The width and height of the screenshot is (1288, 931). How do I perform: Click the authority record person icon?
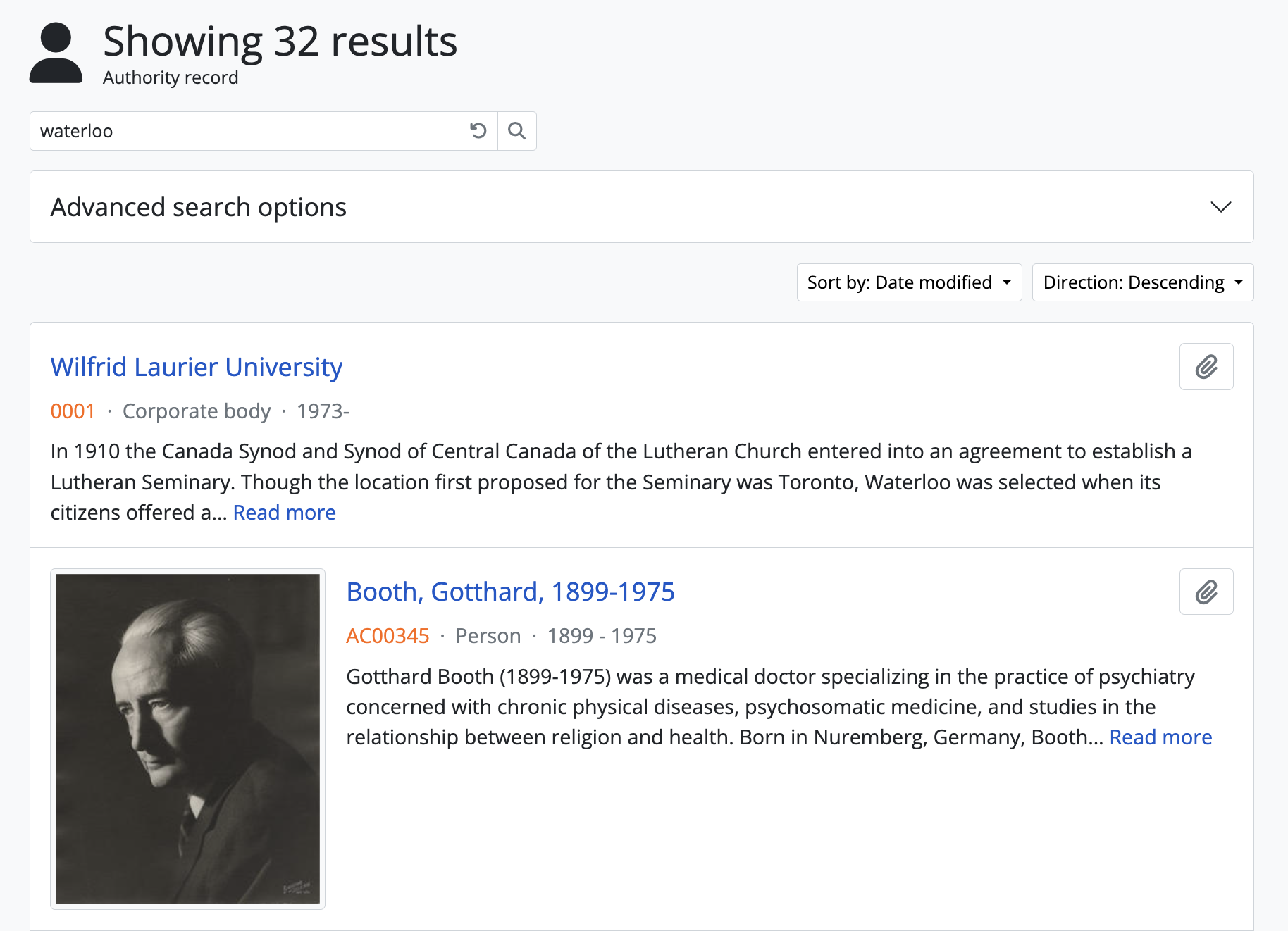tap(56, 54)
